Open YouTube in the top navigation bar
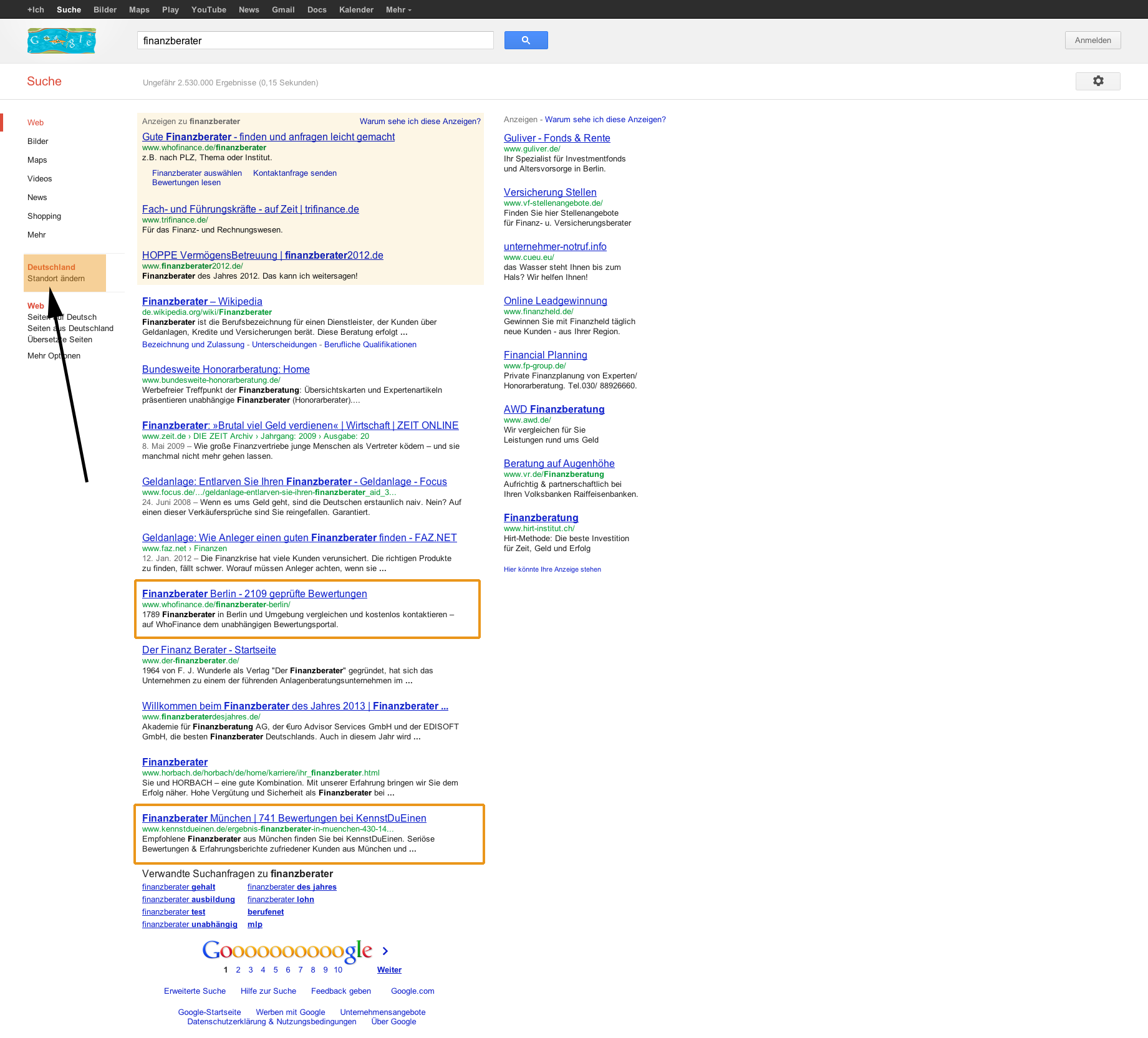 click(x=208, y=9)
